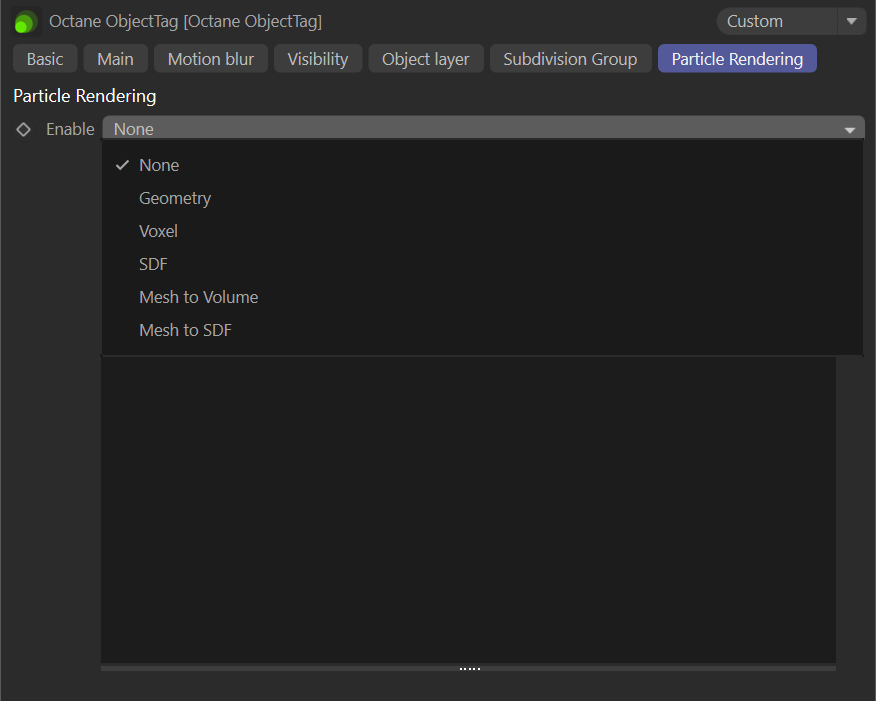The image size is (876, 701).
Task: Pick the Voxel option
Action: 158,231
